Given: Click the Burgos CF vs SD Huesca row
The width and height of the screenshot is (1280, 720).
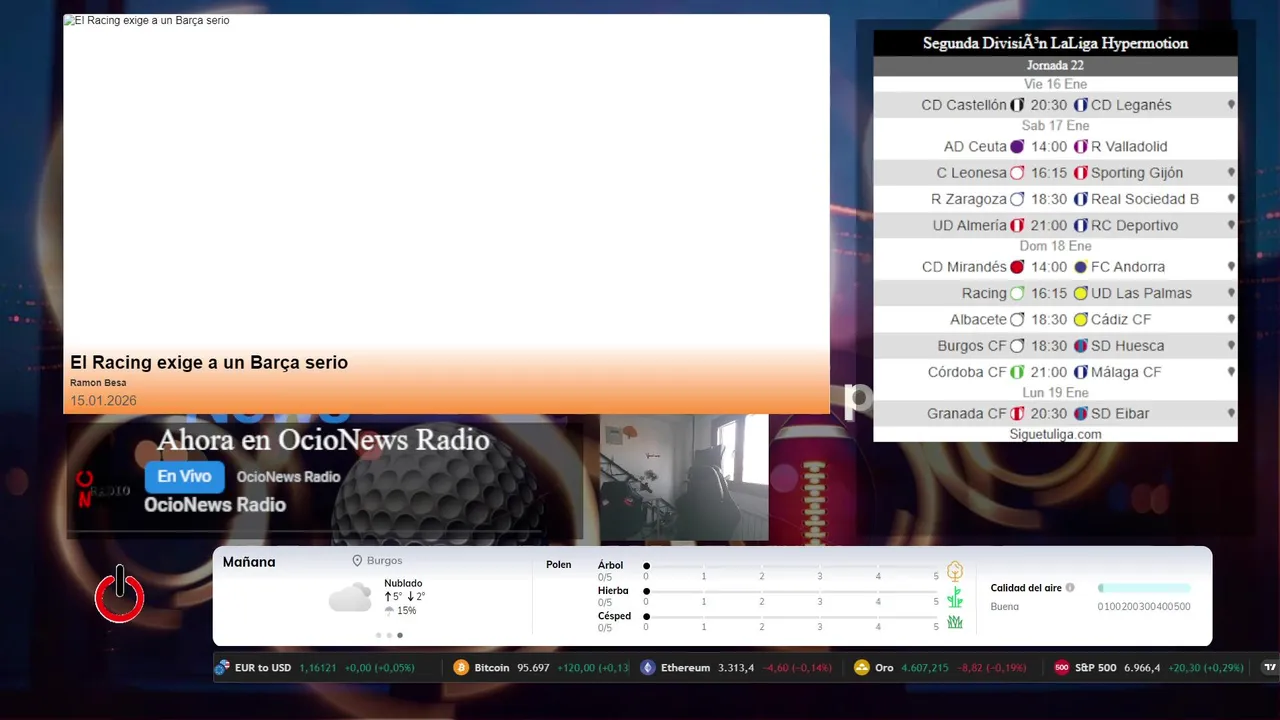Looking at the screenshot, I should tap(1055, 346).
